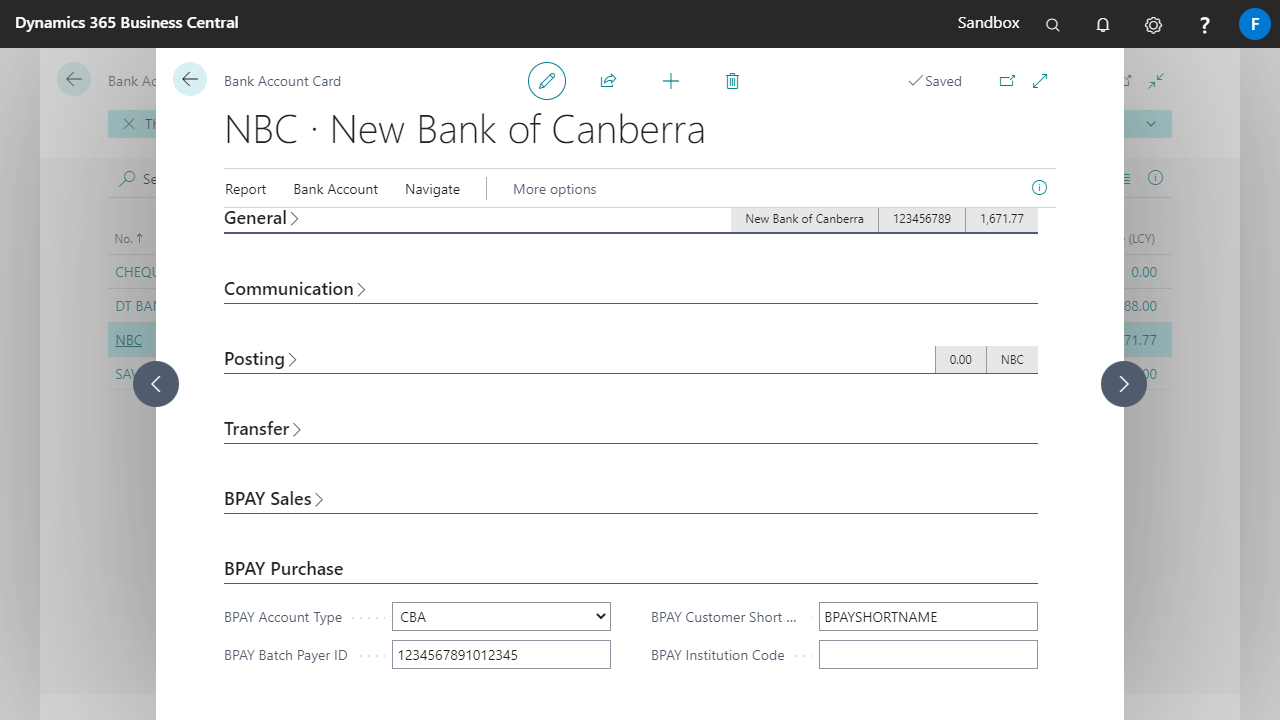Open the share icon on the card
The width and height of the screenshot is (1280, 720).
coord(608,81)
